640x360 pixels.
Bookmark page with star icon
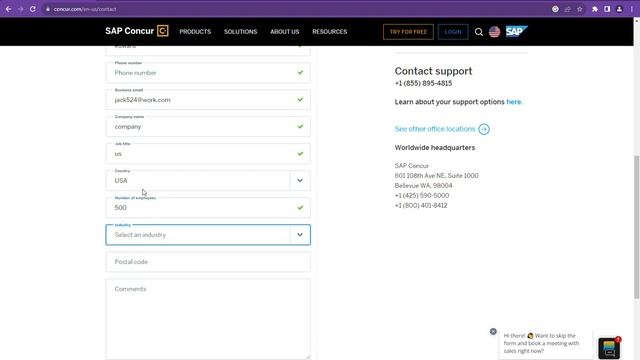click(580, 9)
